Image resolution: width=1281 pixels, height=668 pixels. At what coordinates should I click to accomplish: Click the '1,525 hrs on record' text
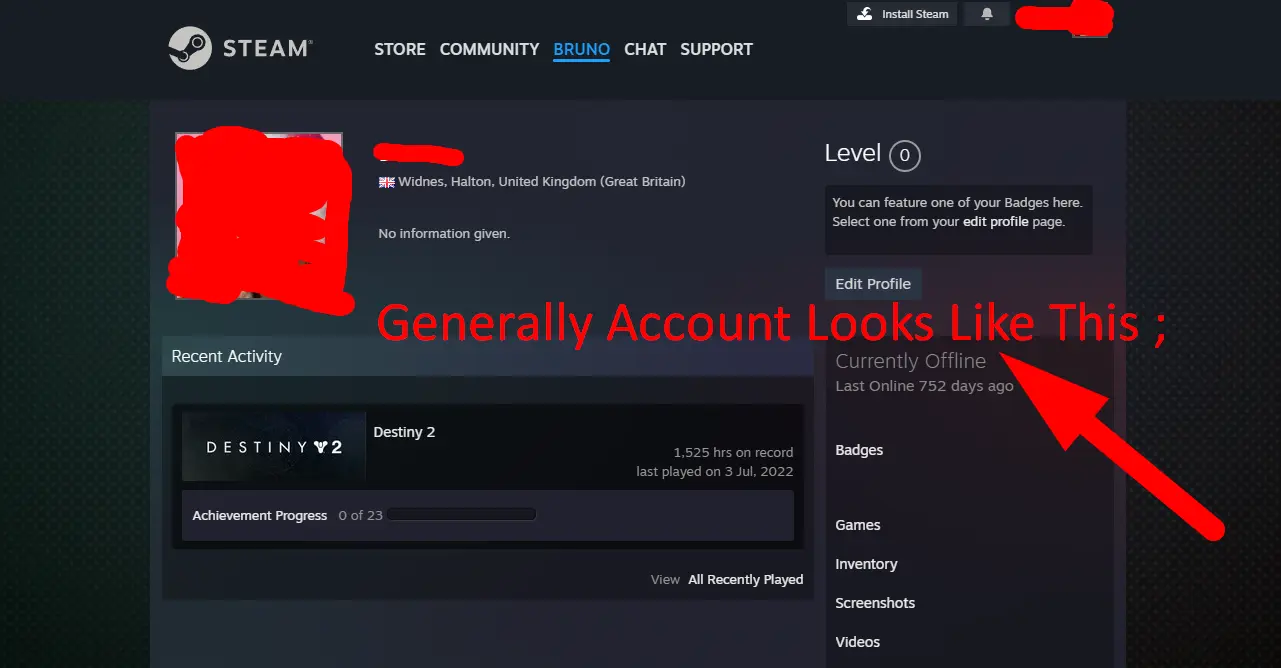pyautogui.click(x=733, y=452)
